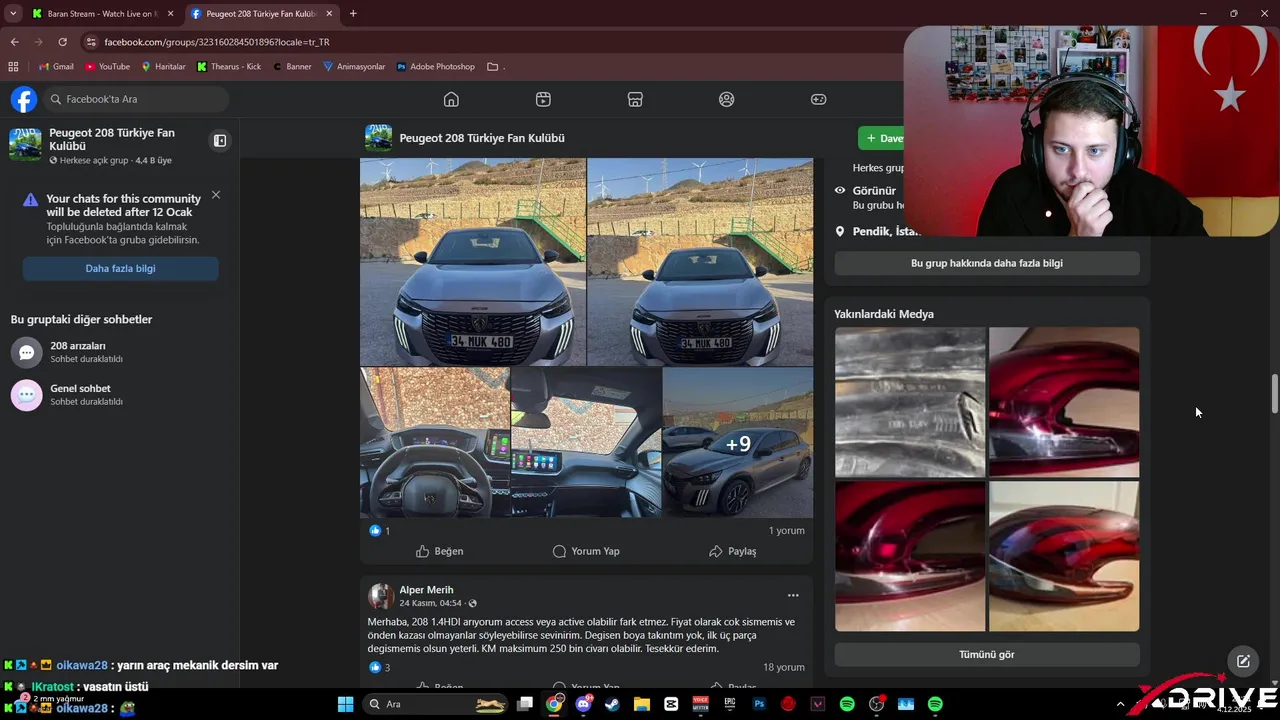Screen dimensions: 1280x720
Task: Open the Gmail bookmark
Action: point(56,67)
